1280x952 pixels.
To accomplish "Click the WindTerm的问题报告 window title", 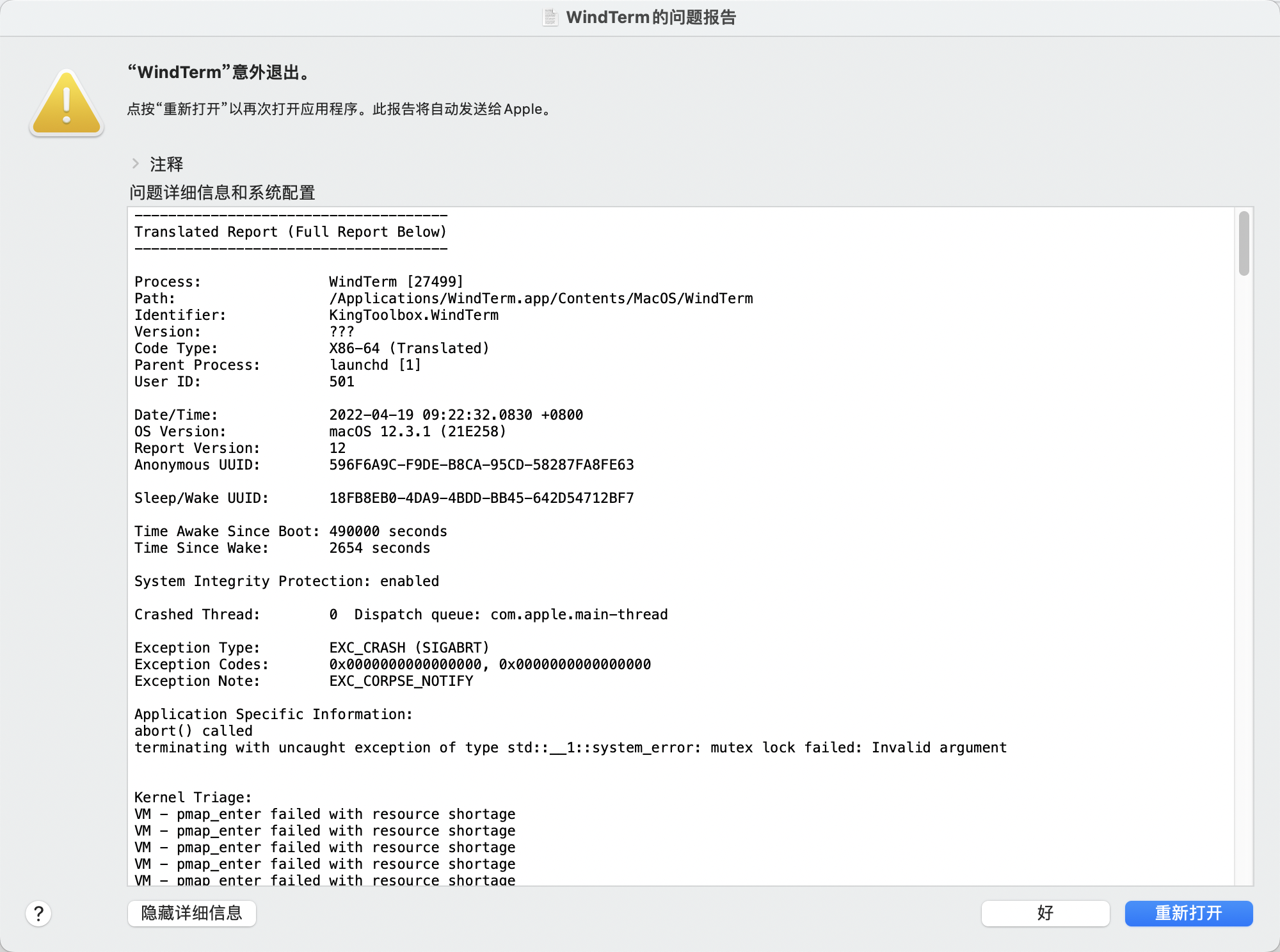I will tap(652, 17).
